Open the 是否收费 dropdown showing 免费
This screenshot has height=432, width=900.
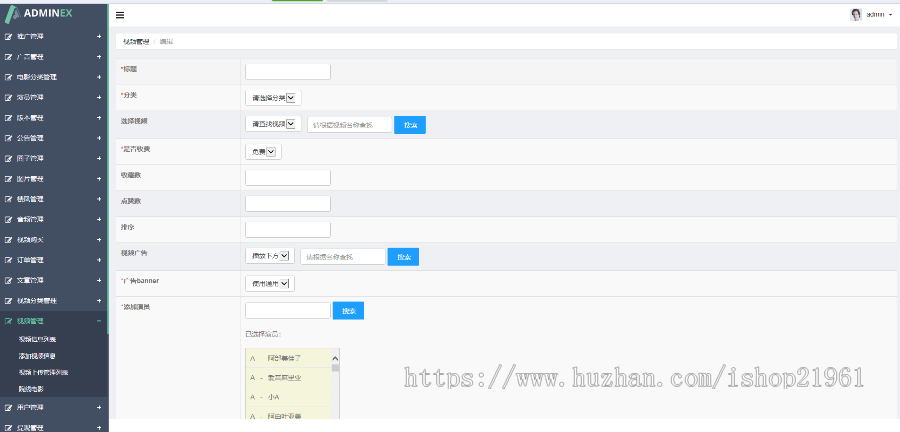(x=263, y=151)
